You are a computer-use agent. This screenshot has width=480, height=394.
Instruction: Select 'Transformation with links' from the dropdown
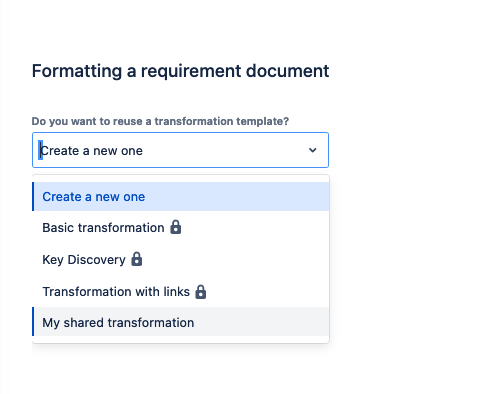(181, 291)
